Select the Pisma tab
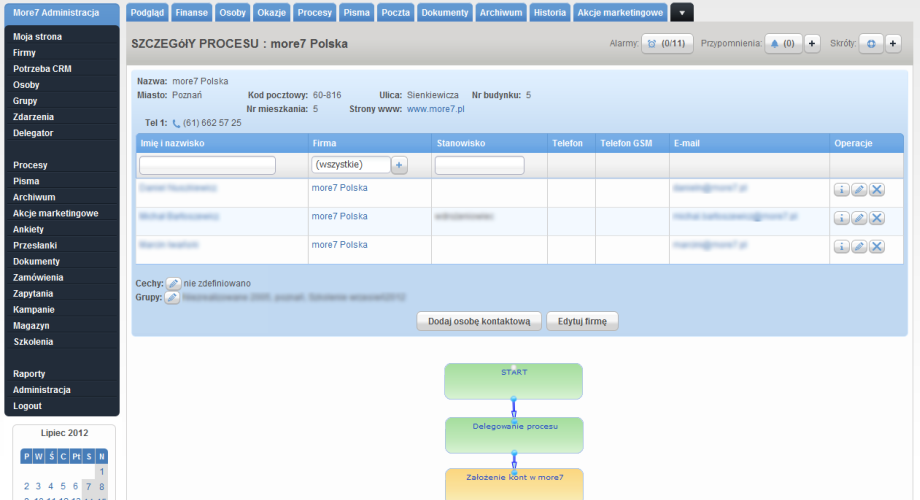Image resolution: width=920 pixels, height=500 pixels. point(357,13)
